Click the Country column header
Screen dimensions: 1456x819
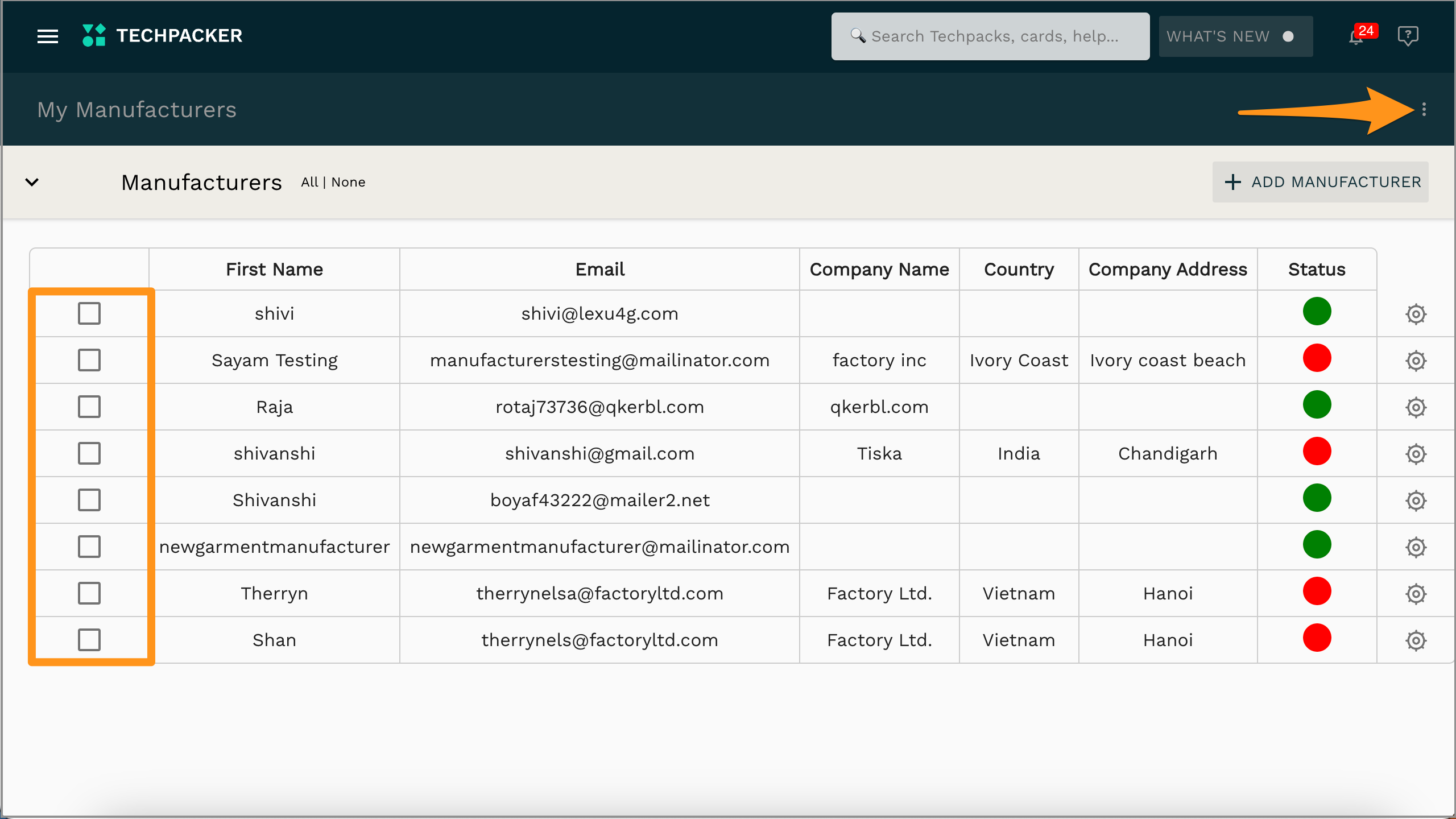pos(1019,269)
